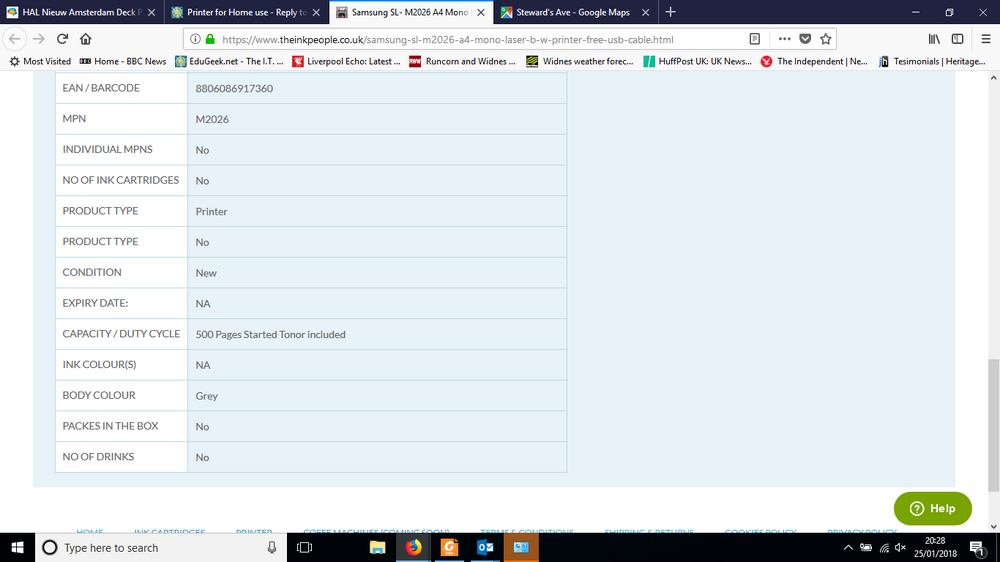Open the Firefox home page icon

coord(85,39)
